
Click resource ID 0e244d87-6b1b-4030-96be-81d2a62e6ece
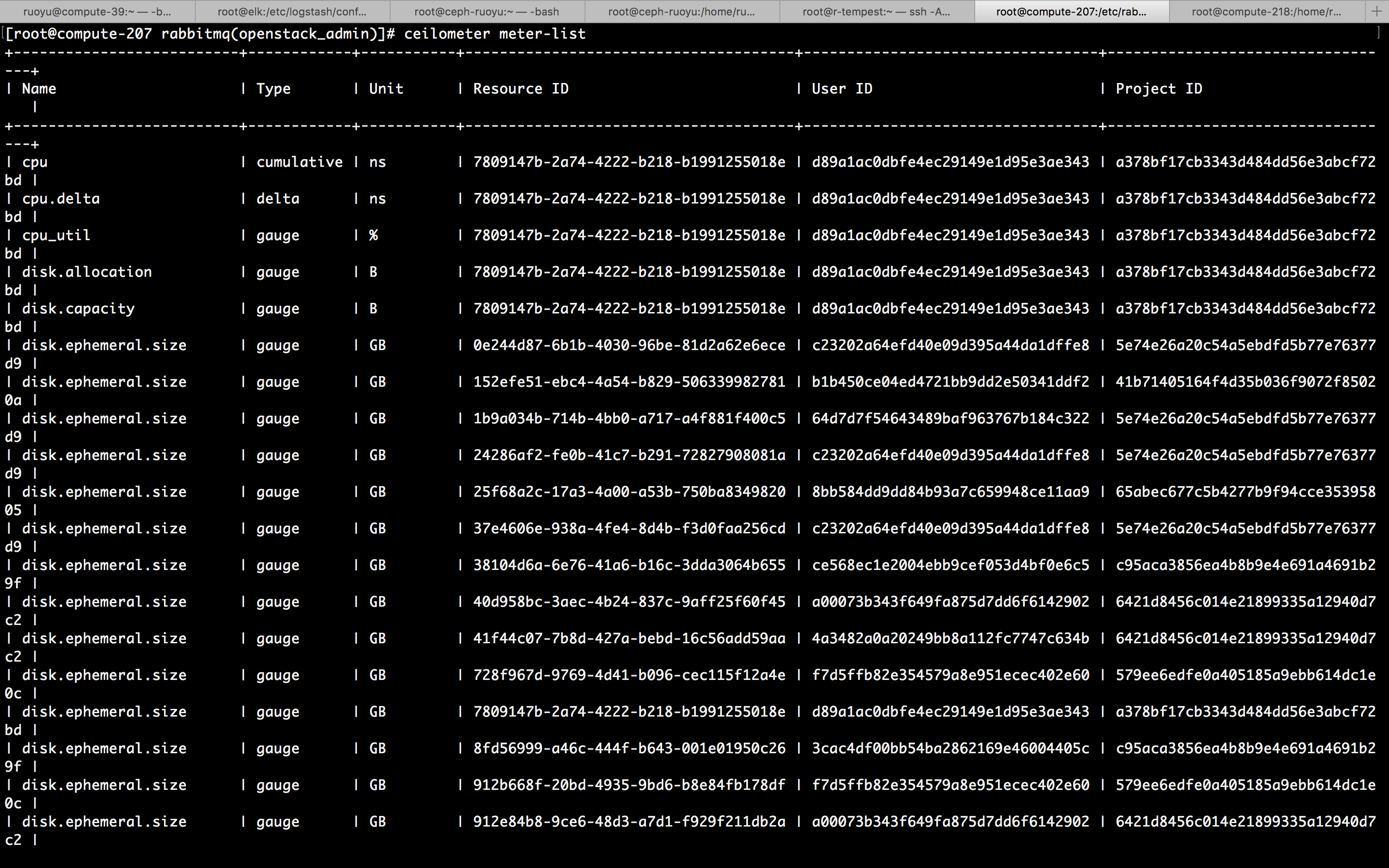click(x=629, y=346)
